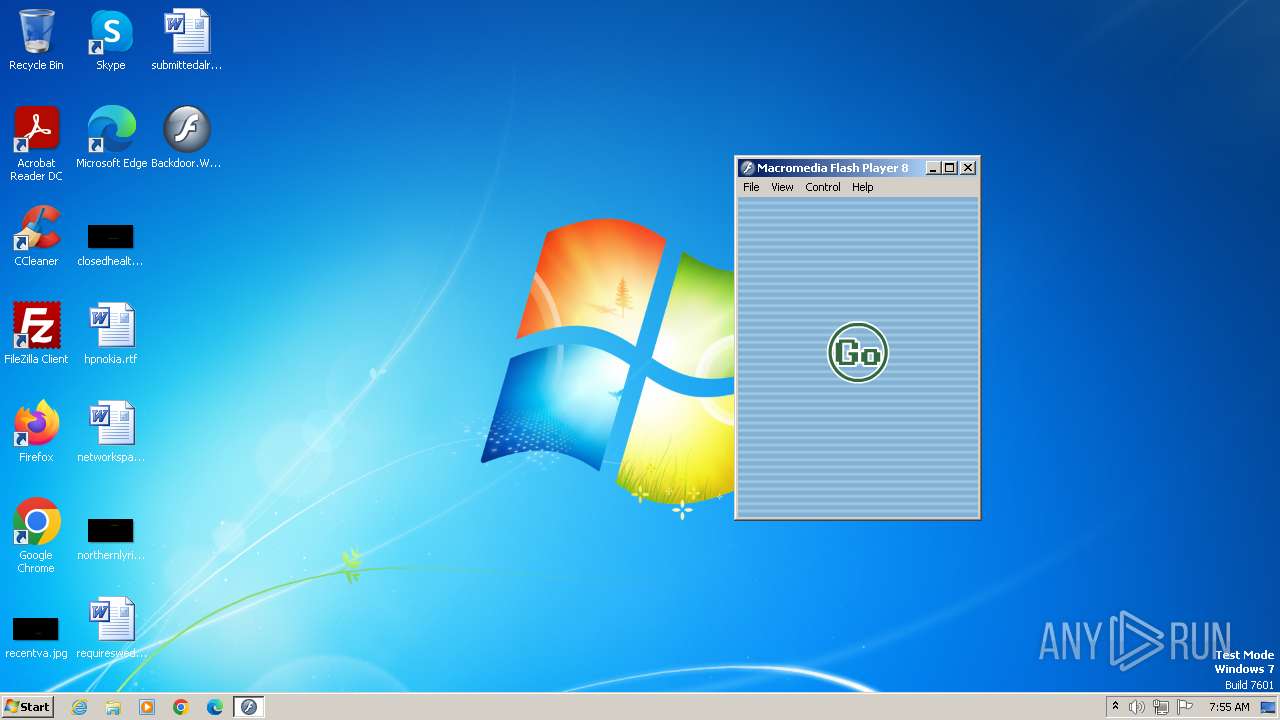Image resolution: width=1280 pixels, height=720 pixels.
Task: Select the Firefox desktop shortcut
Action: point(36,432)
